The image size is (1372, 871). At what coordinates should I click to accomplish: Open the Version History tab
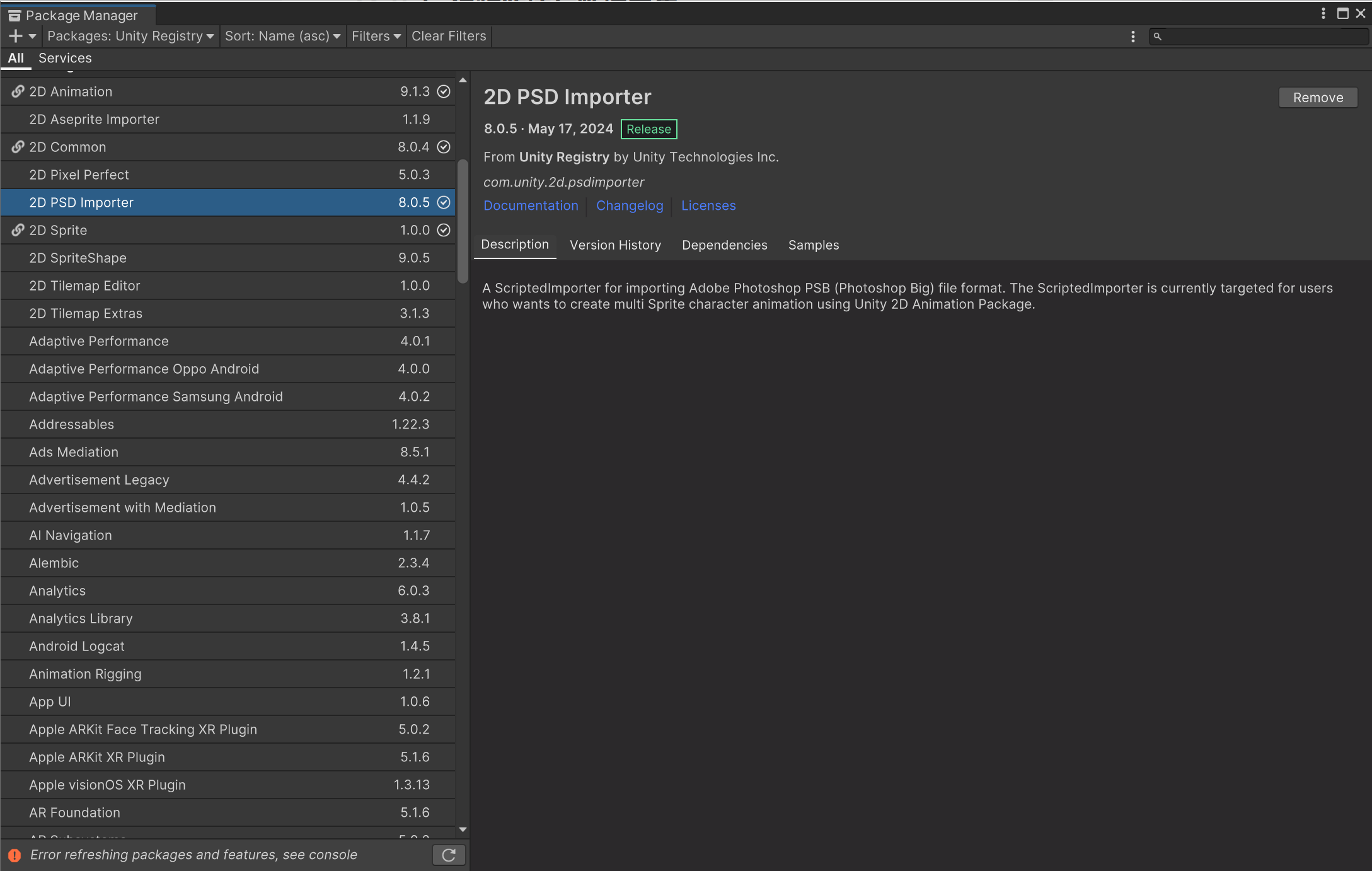(x=615, y=245)
